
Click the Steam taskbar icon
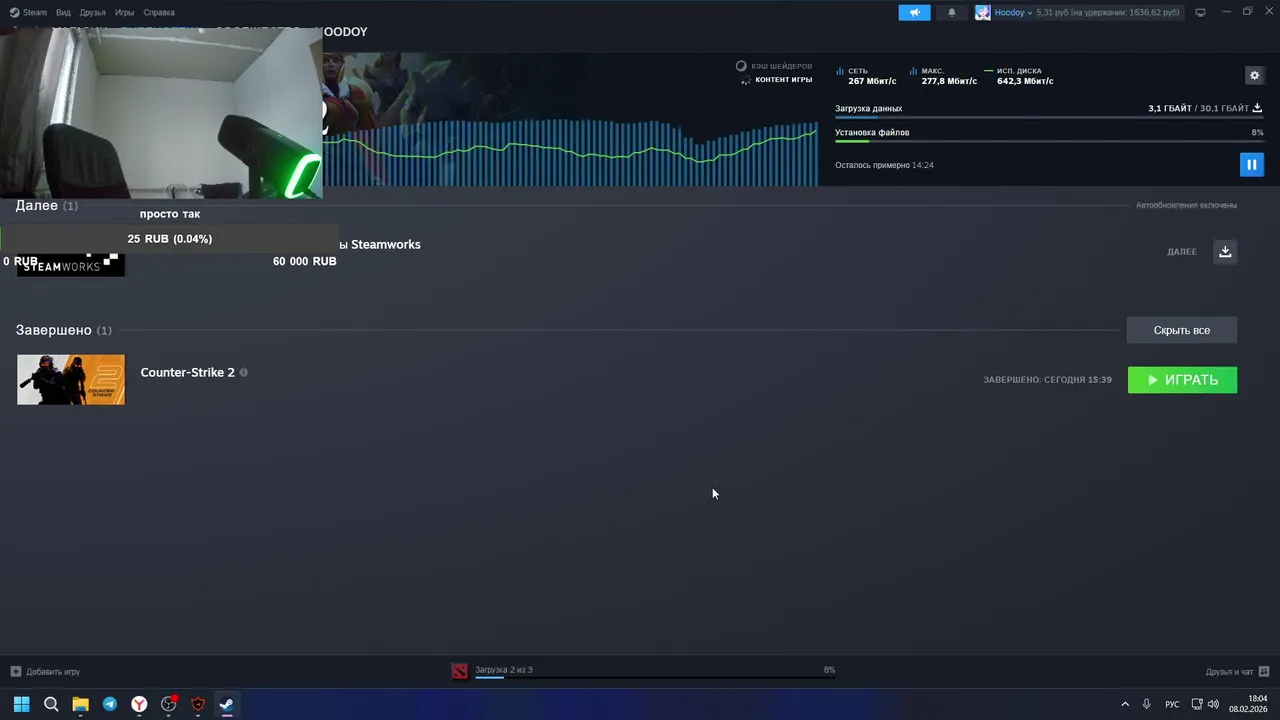click(227, 704)
